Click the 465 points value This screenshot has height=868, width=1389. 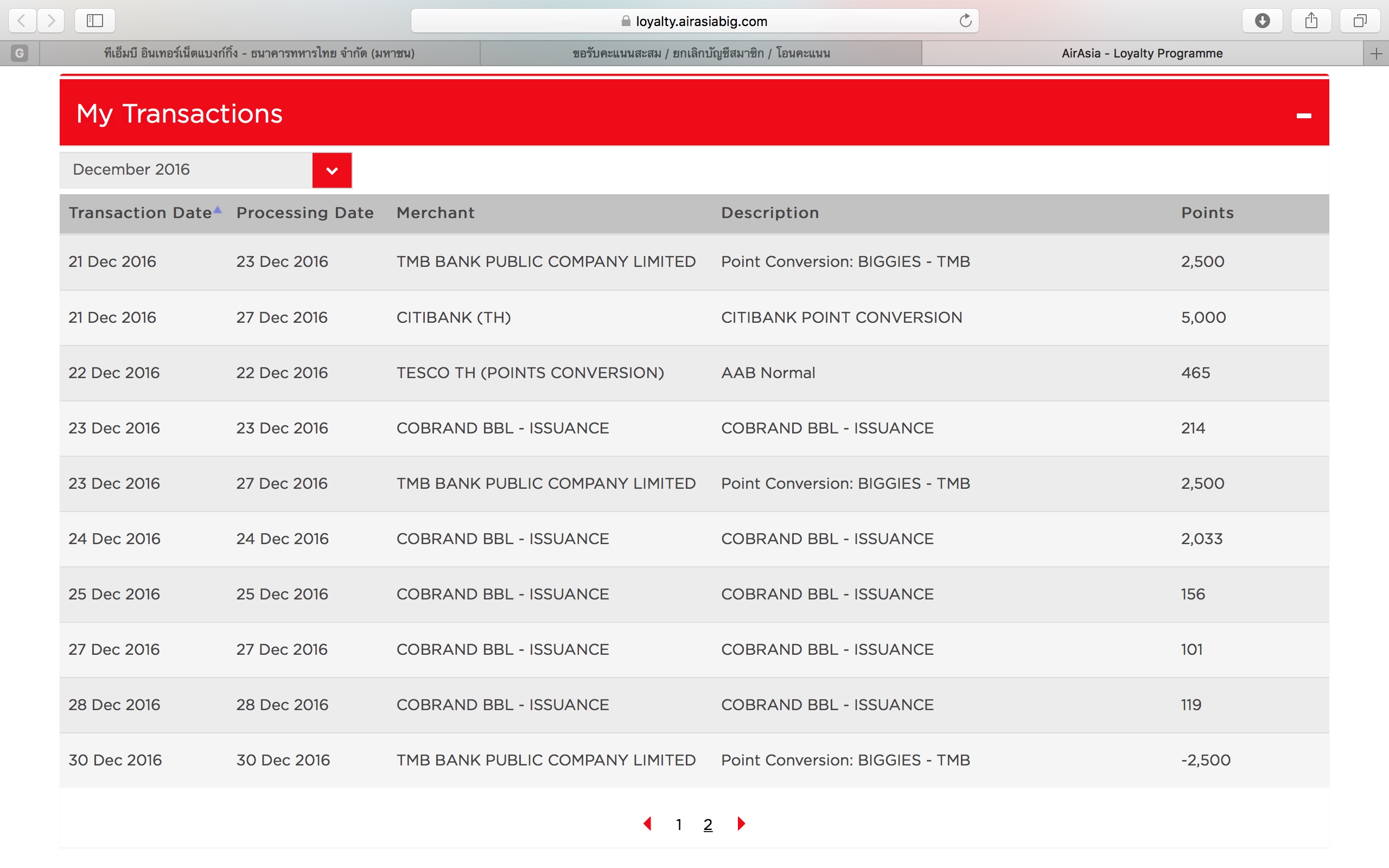click(1196, 373)
